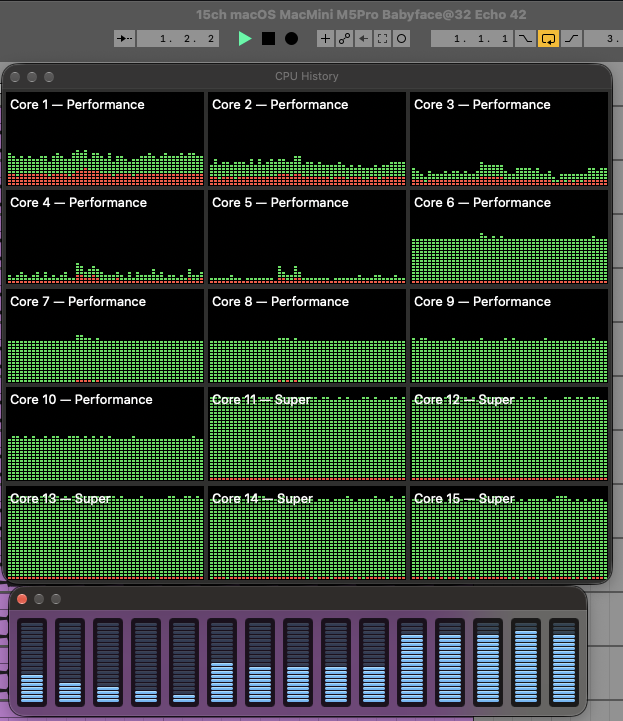The image size is (623, 721).
Task: Click the Core 6 — Performance graph
Action: 509,237
